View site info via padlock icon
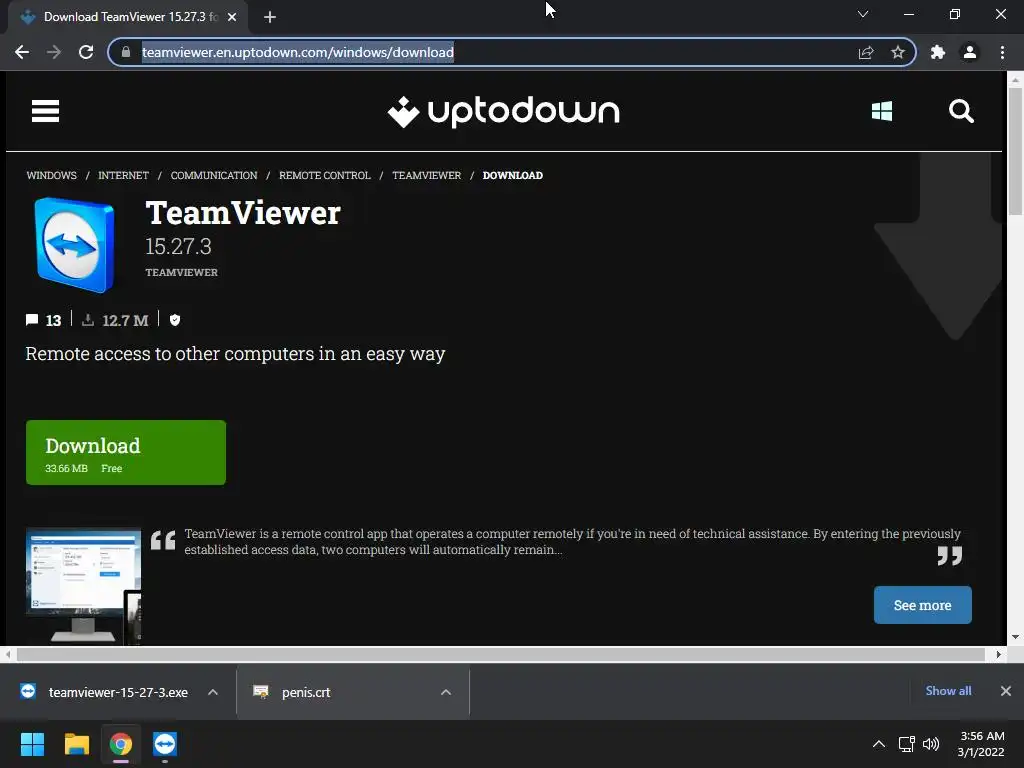This screenshot has width=1024, height=768. [x=126, y=52]
